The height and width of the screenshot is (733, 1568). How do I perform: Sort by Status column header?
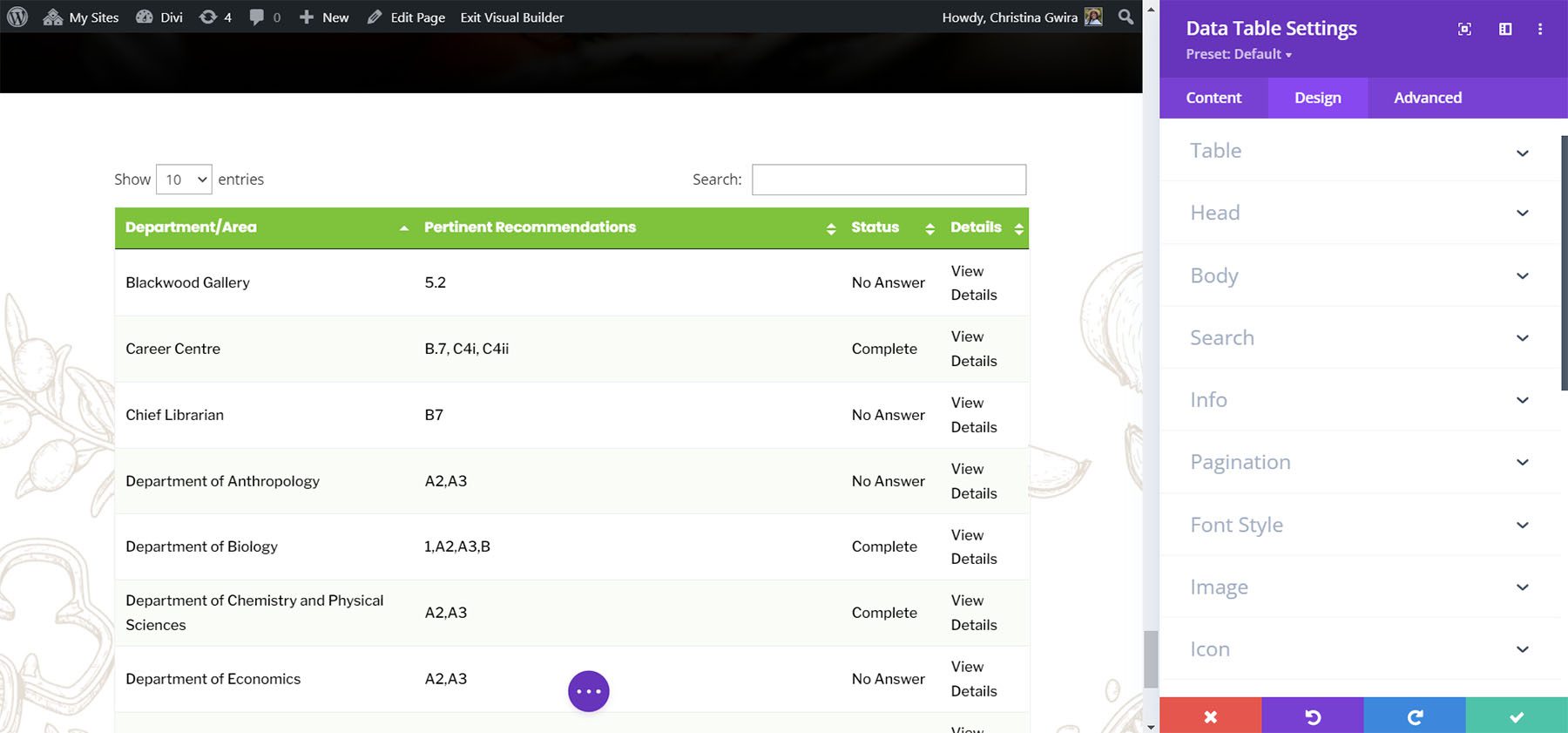coord(891,227)
